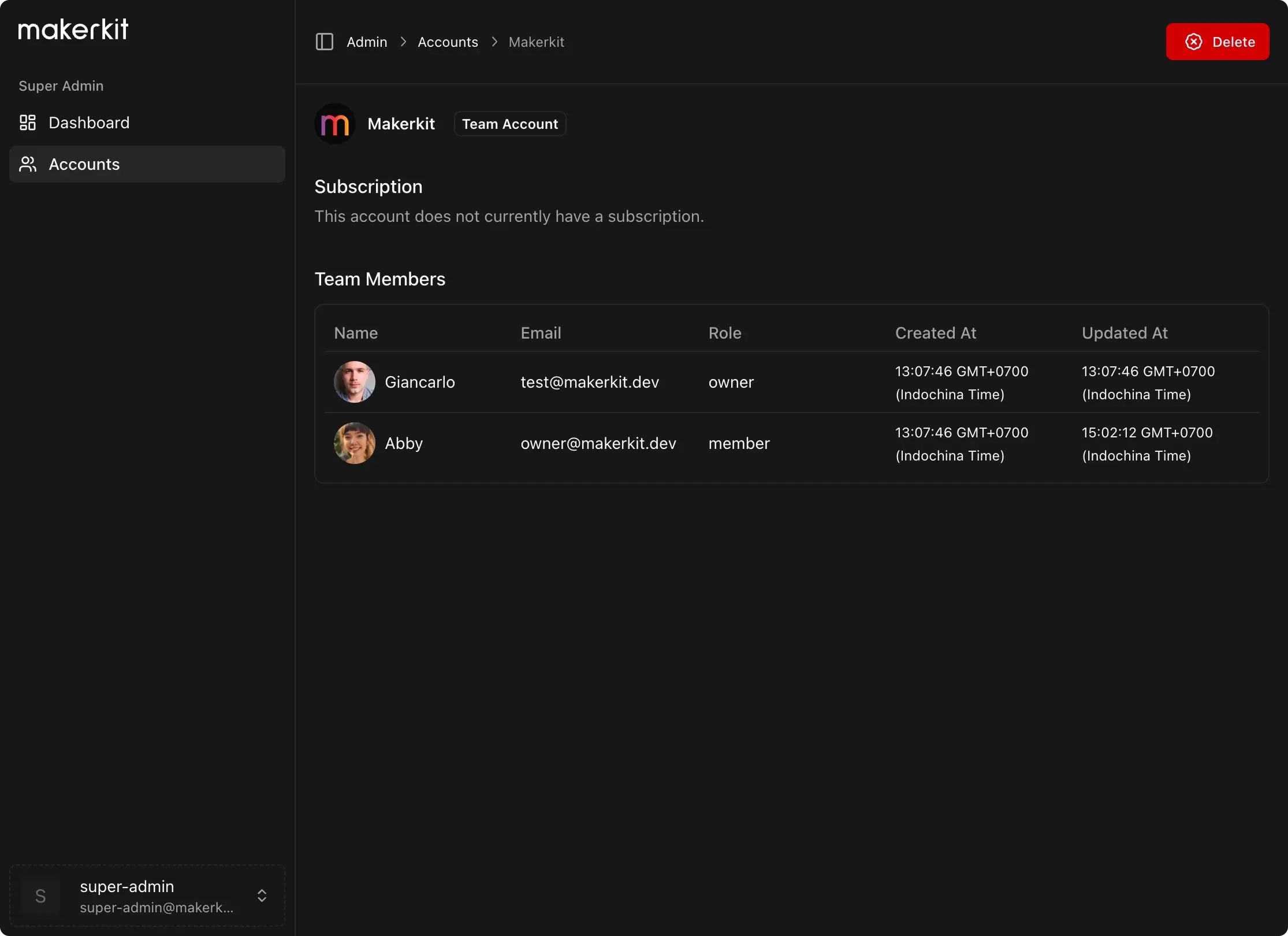Click Giancarlo's profile avatar

tap(355, 382)
